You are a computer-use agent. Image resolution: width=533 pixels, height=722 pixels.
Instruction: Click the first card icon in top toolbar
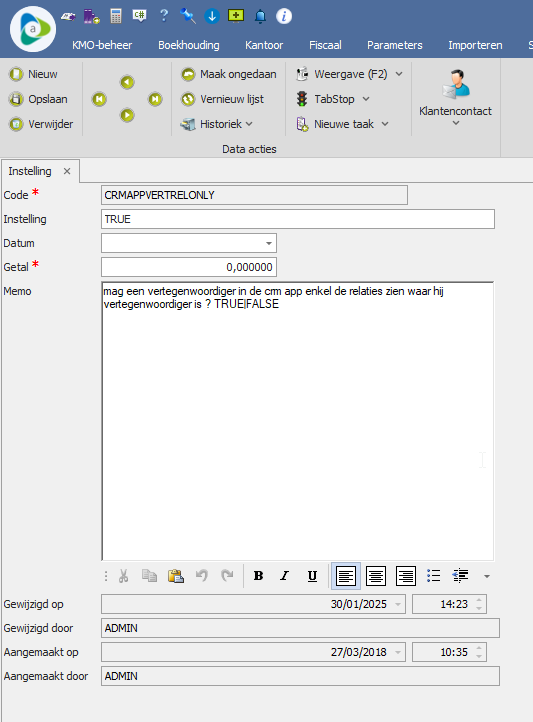(68, 17)
